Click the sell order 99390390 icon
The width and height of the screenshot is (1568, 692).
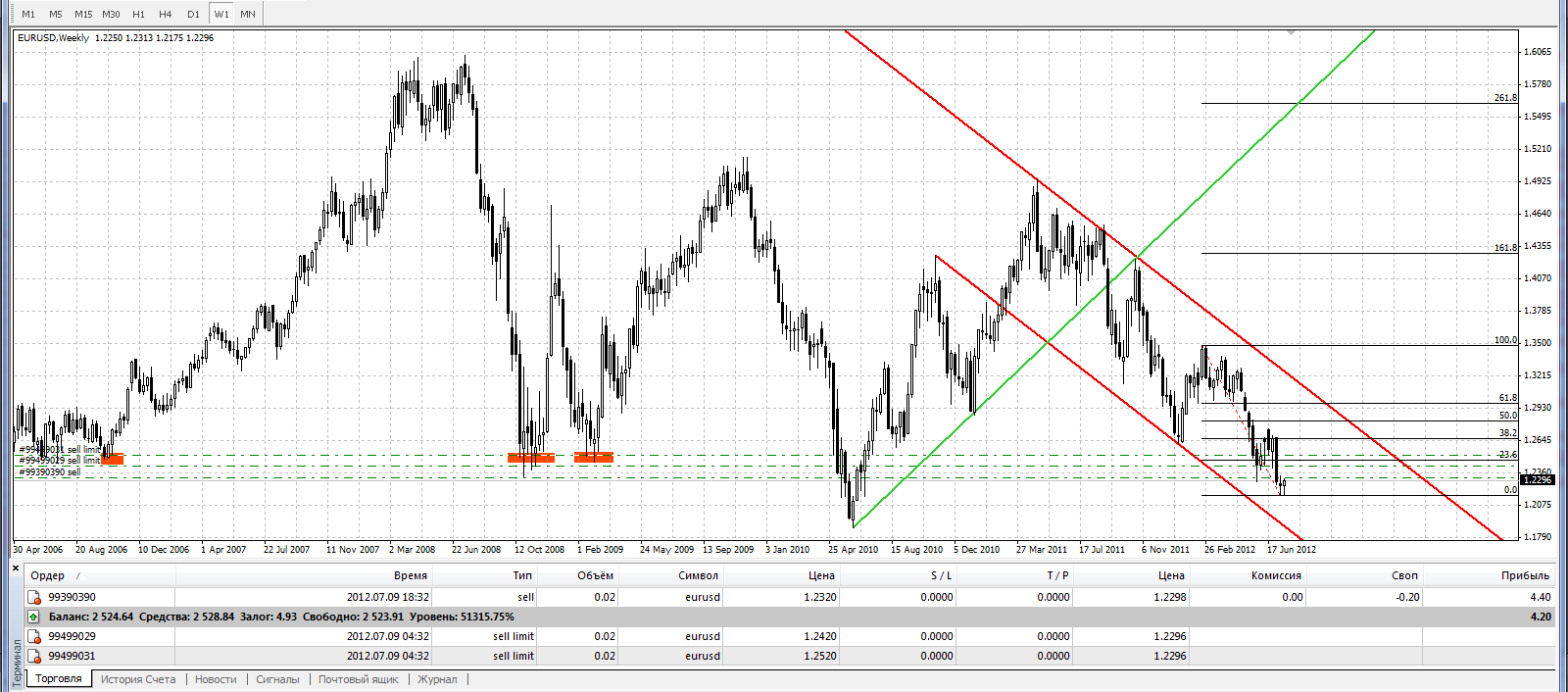click(x=34, y=597)
